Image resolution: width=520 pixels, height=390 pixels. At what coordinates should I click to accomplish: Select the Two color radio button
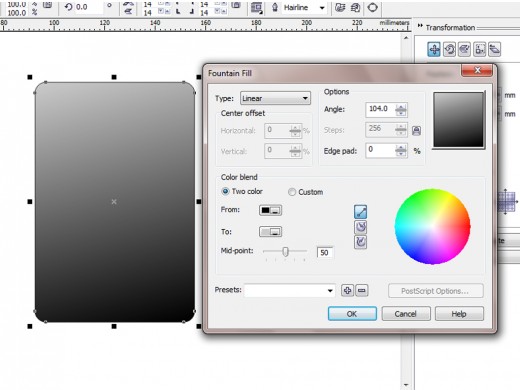tap(225, 191)
